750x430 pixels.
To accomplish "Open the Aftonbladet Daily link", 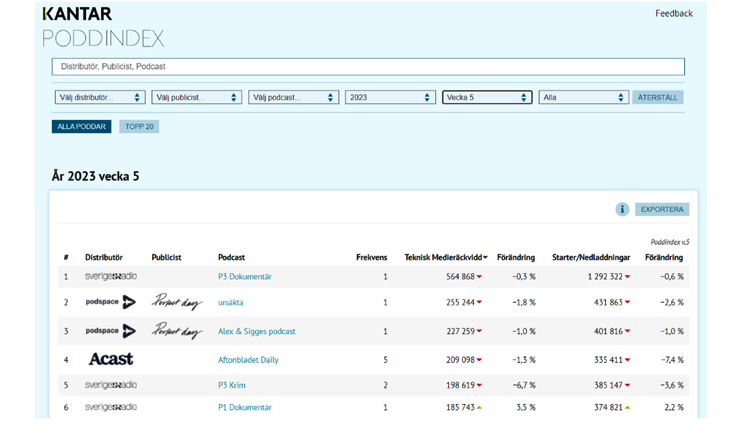I will (248, 360).
